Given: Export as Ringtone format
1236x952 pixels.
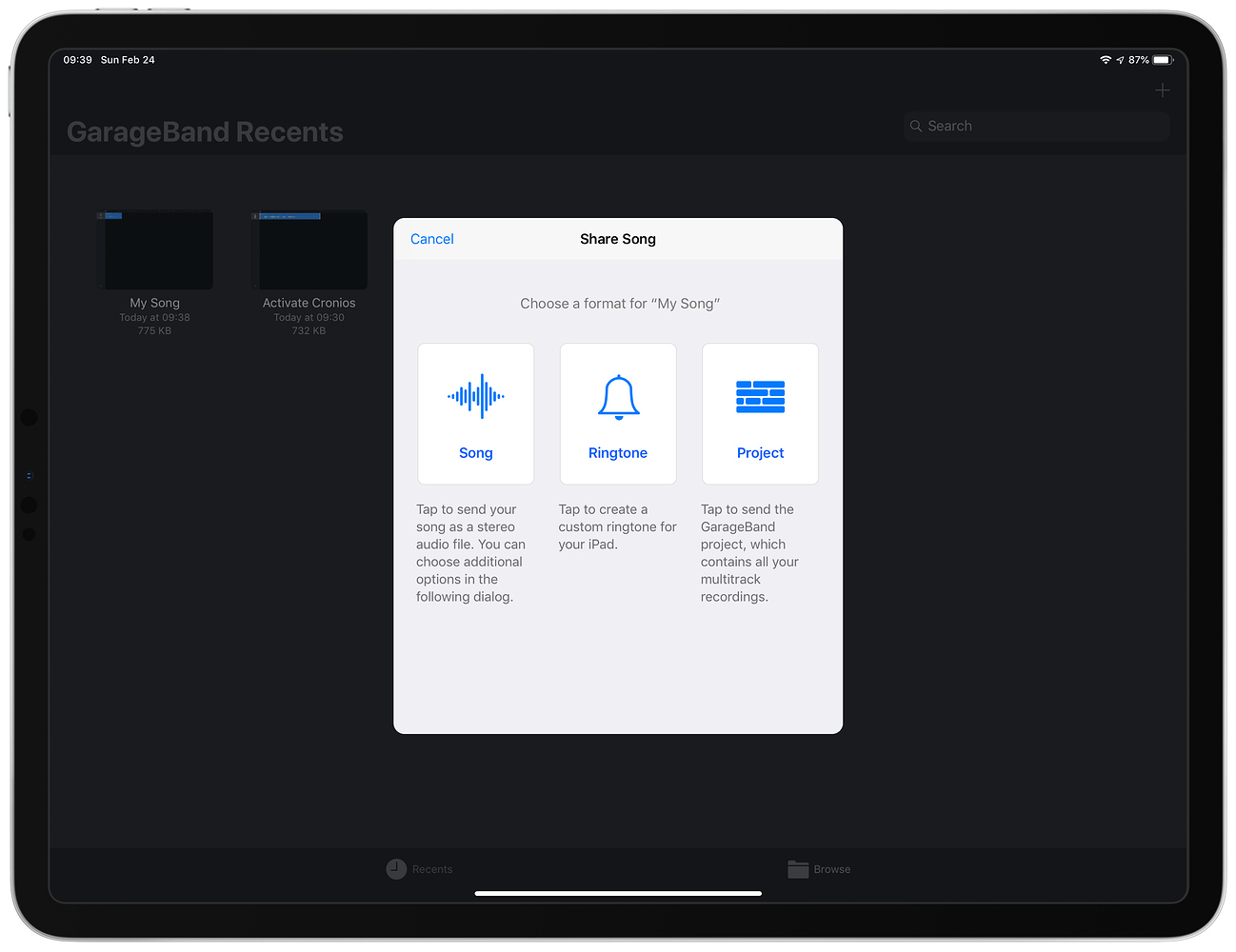Looking at the screenshot, I should [x=618, y=413].
